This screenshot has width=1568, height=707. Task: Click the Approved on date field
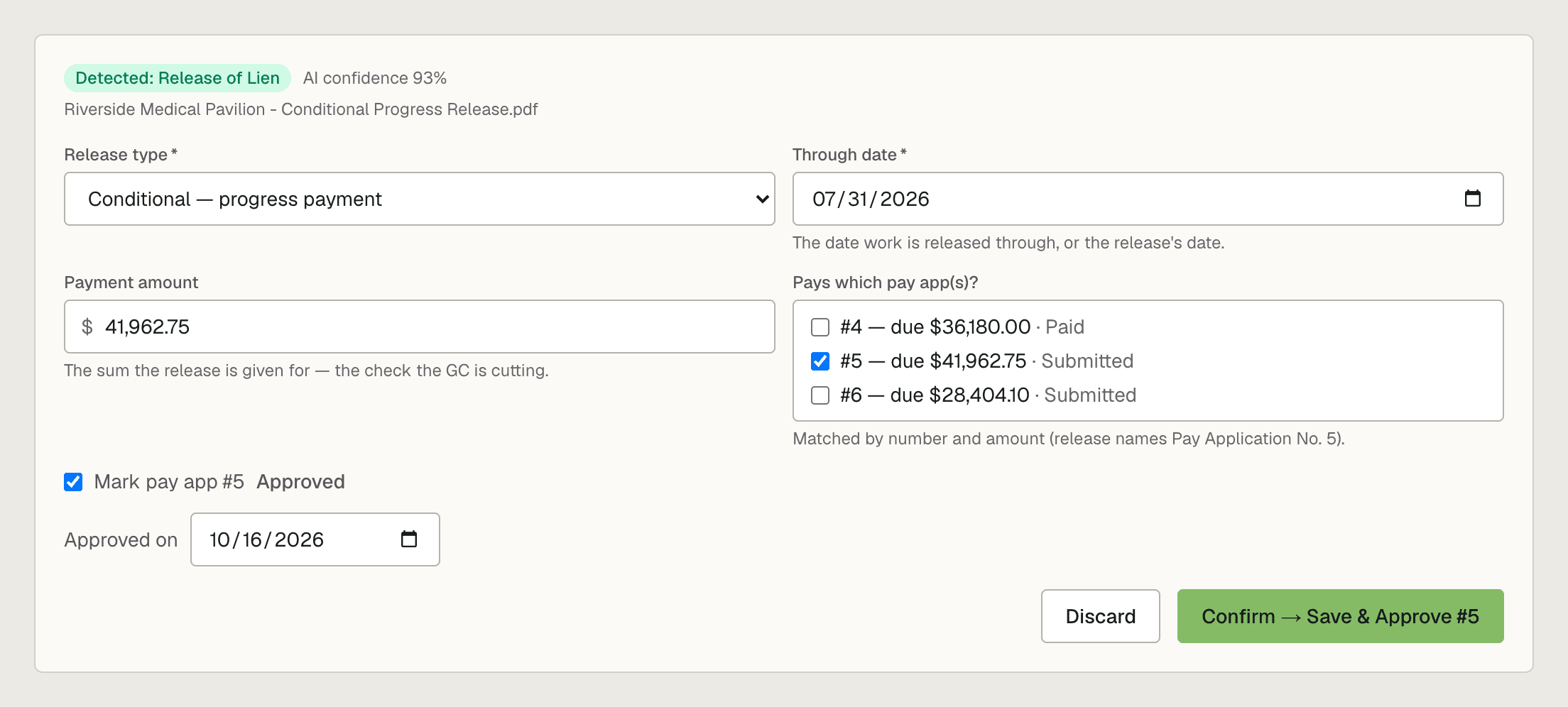click(315, 539)
